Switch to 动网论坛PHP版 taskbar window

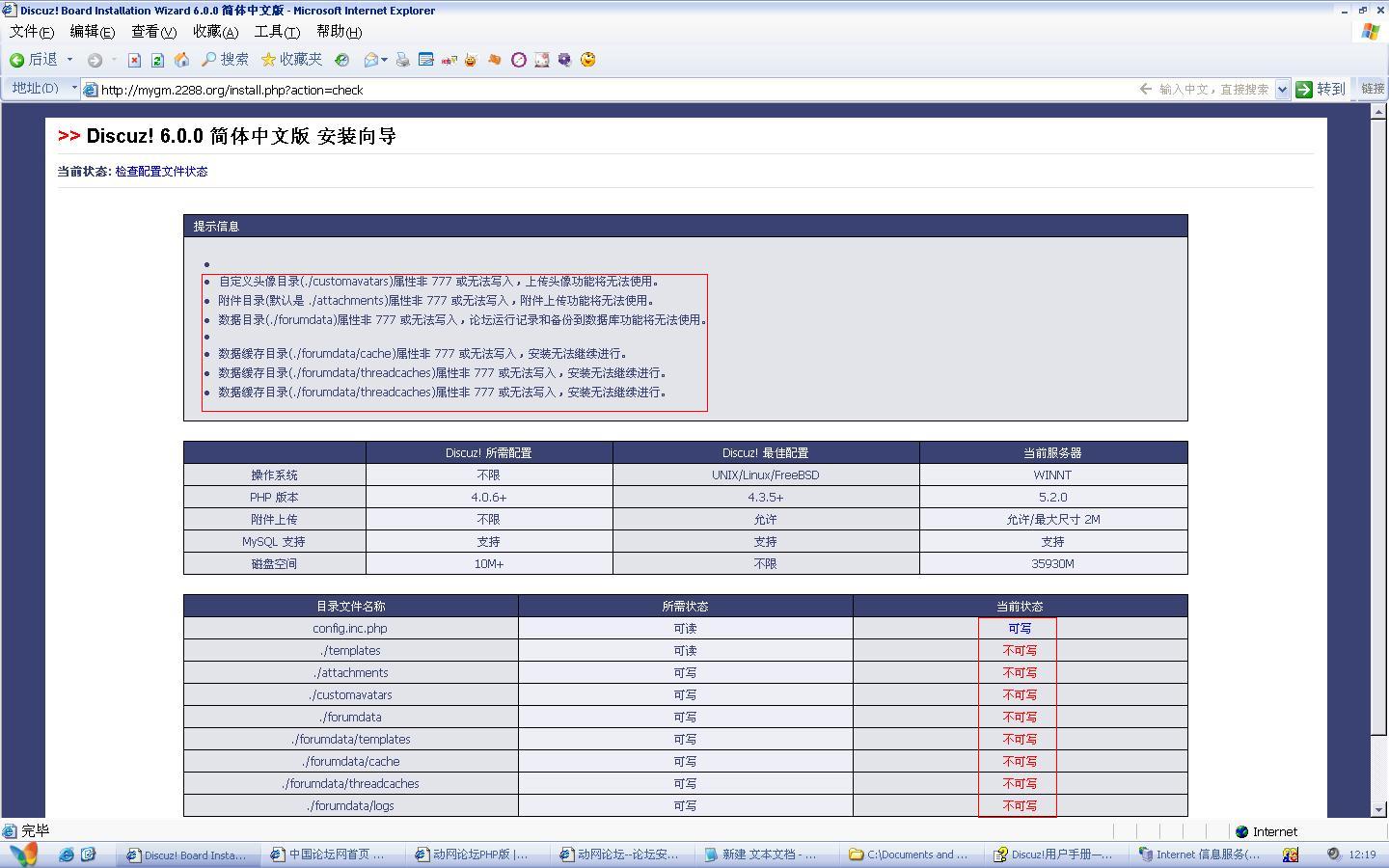[478, 854]
